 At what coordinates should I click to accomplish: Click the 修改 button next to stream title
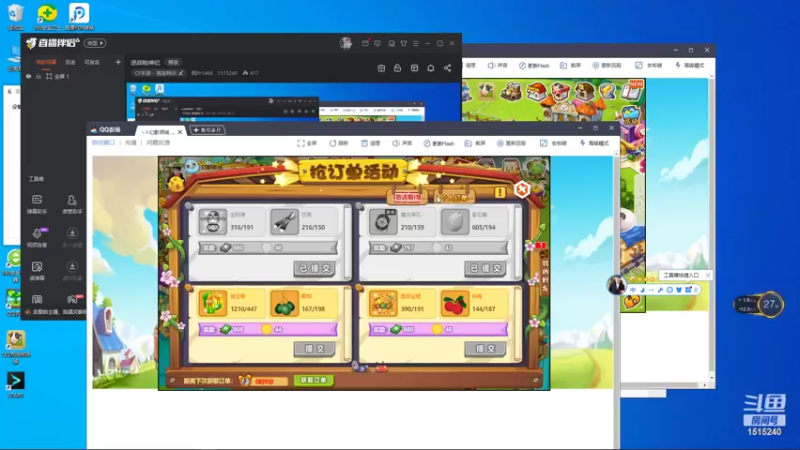point(173,62)
